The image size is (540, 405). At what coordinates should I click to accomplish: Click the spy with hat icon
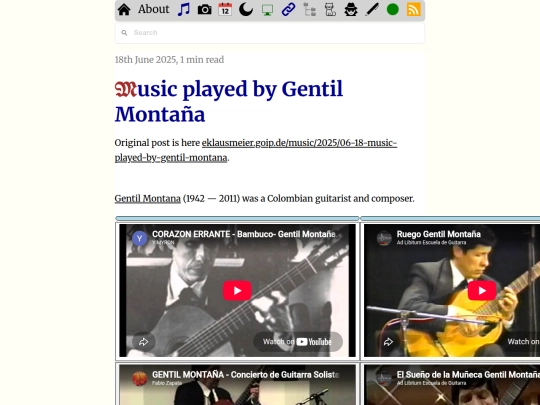click(x=351, y=10)
